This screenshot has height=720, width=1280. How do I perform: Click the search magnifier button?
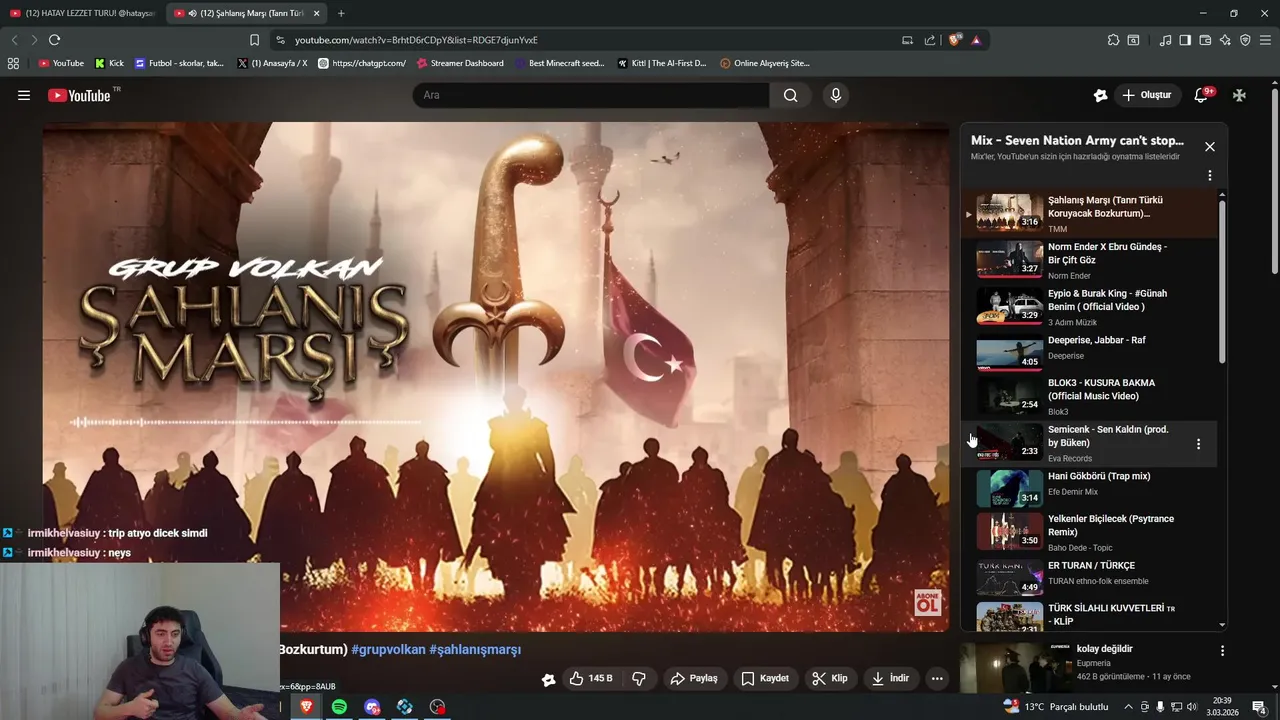click(791, 95)
